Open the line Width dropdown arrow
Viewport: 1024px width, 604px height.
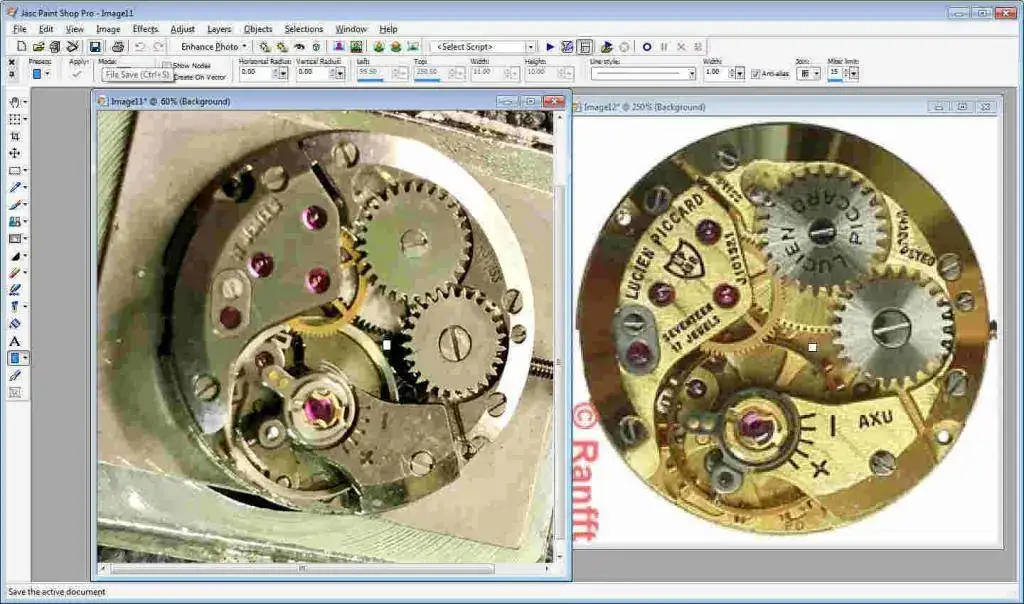point(740,74)
